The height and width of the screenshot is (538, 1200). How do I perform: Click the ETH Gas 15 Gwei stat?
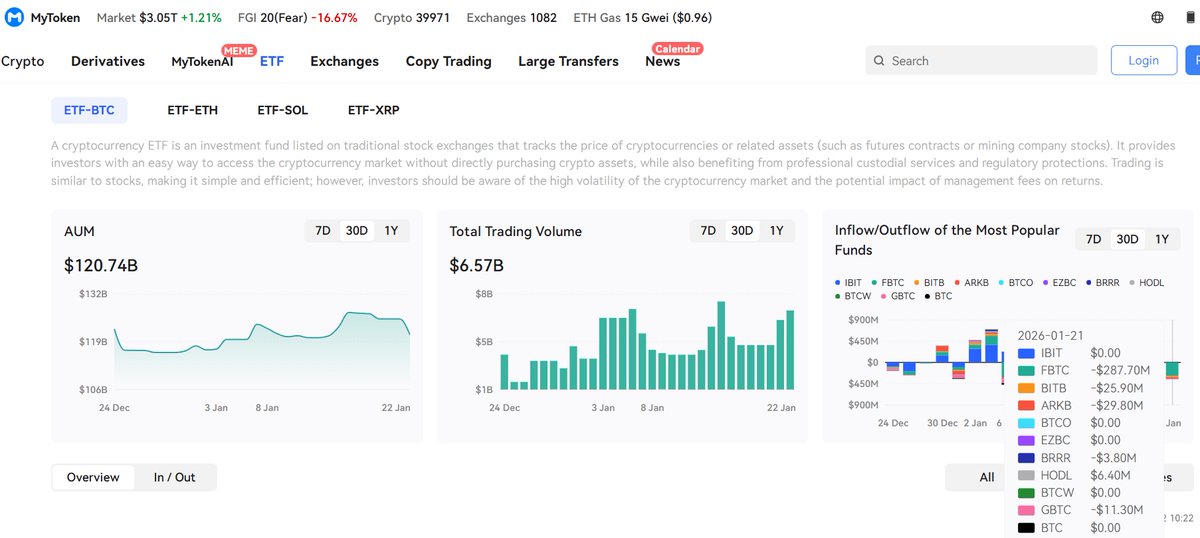pos(643,18)
